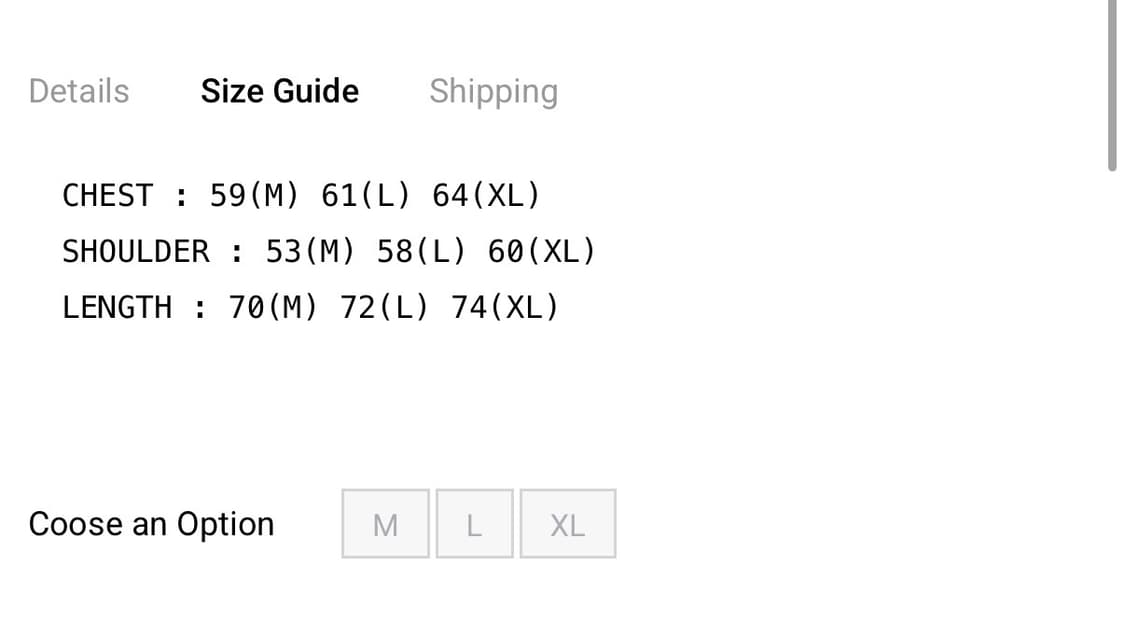Click the "Coose an Option" label
The image size is (1125, 619).
(x=151, y=524)
